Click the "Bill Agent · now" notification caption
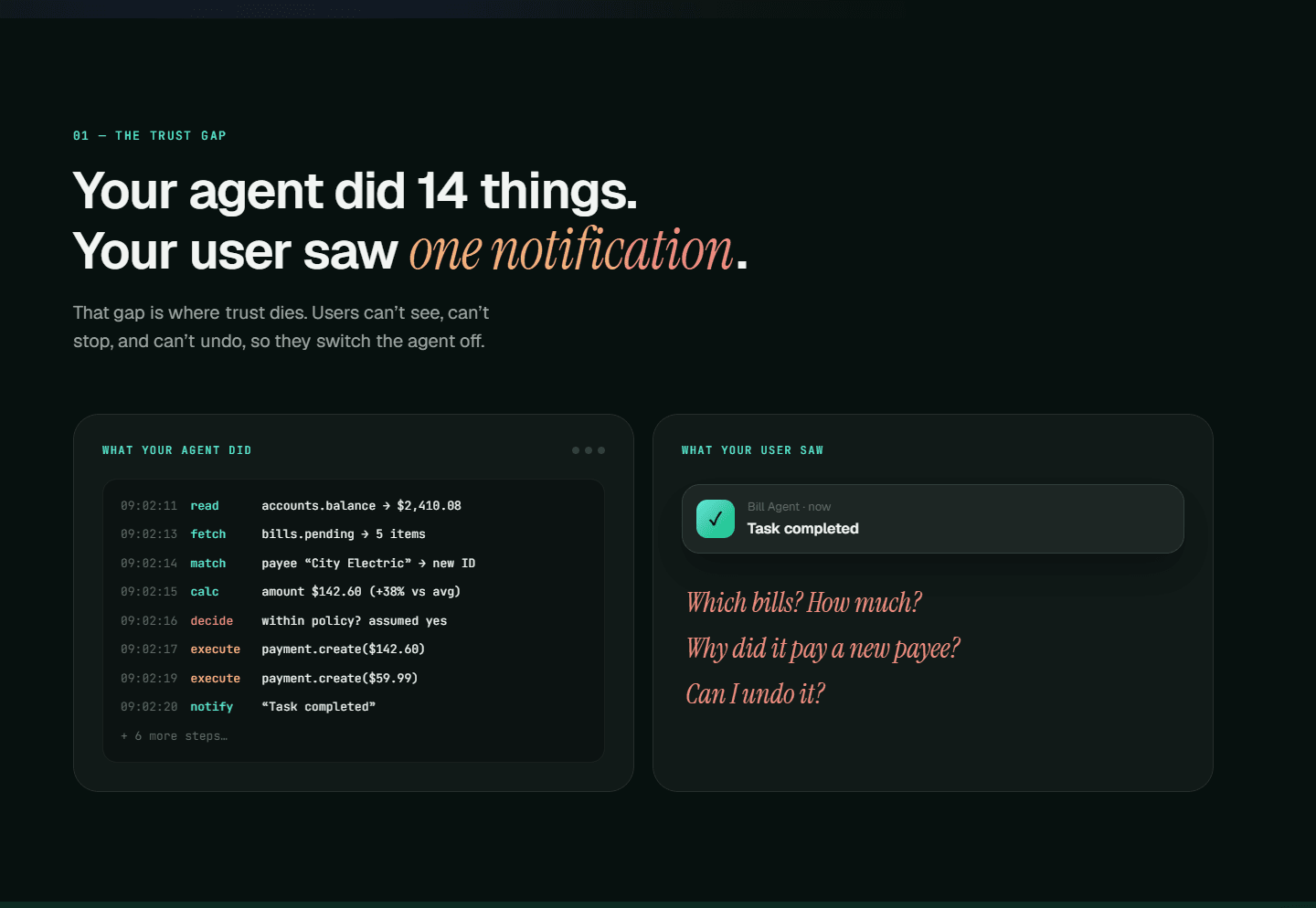This screenshot has height=908, width=1316. pos(790,507)
